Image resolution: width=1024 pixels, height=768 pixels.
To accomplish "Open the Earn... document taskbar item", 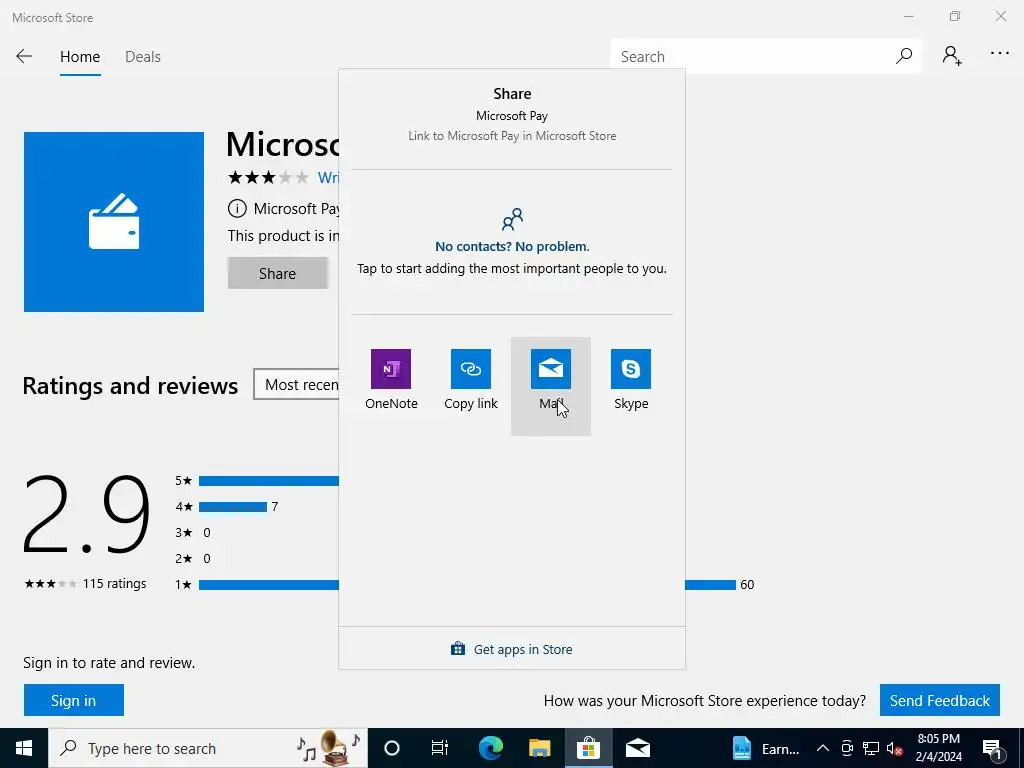I will pyautogui.click(x=766, y=748).
